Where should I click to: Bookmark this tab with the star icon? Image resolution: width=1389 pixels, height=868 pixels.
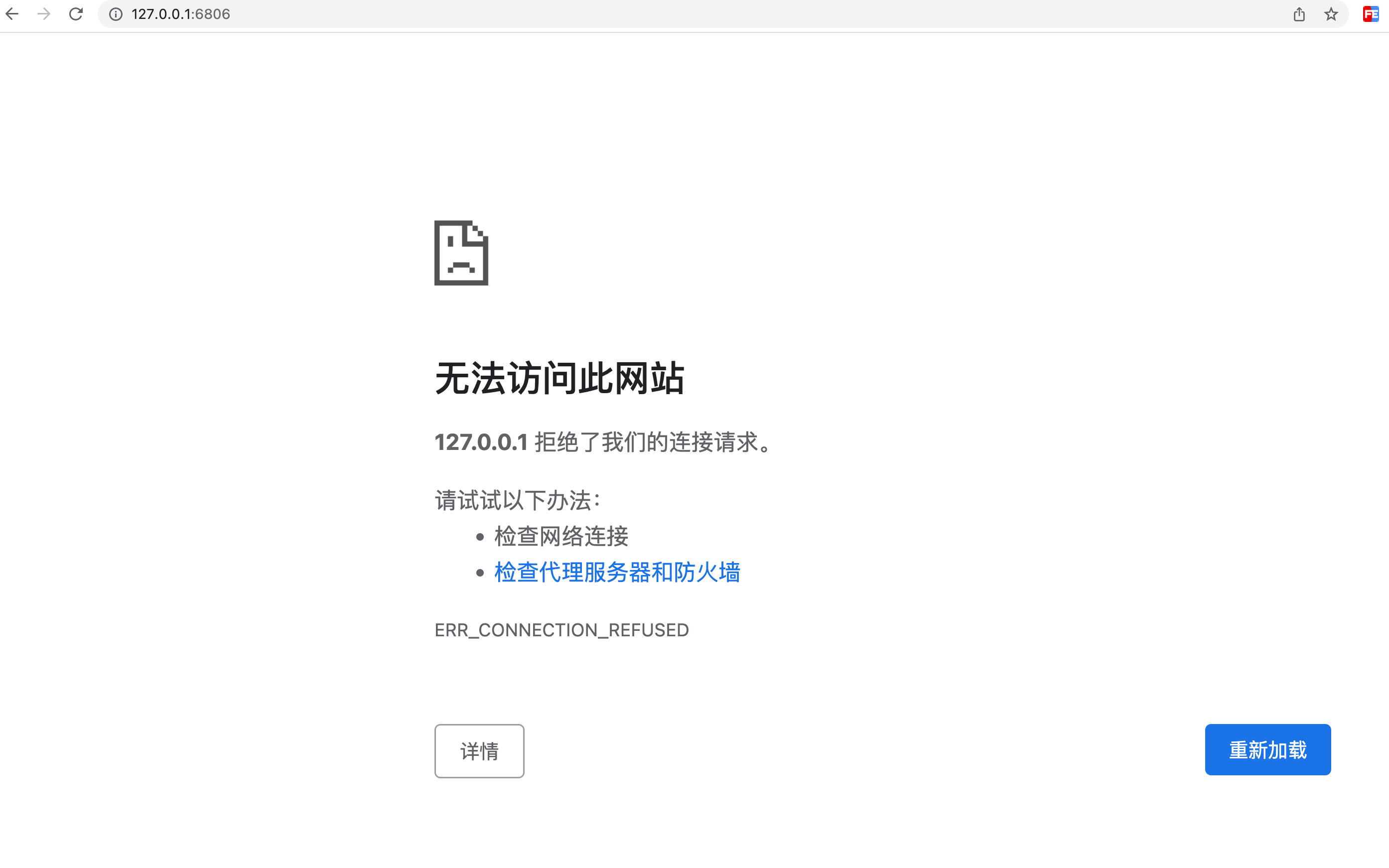(1331, 14)
